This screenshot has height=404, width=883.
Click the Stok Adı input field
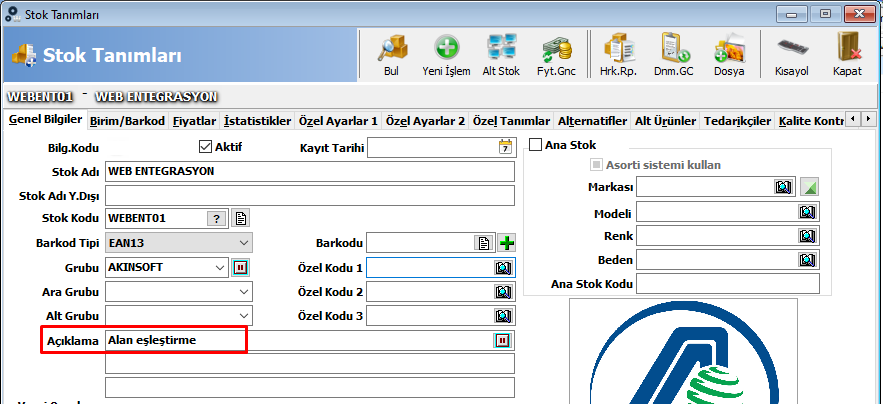(x=310, y=171)
